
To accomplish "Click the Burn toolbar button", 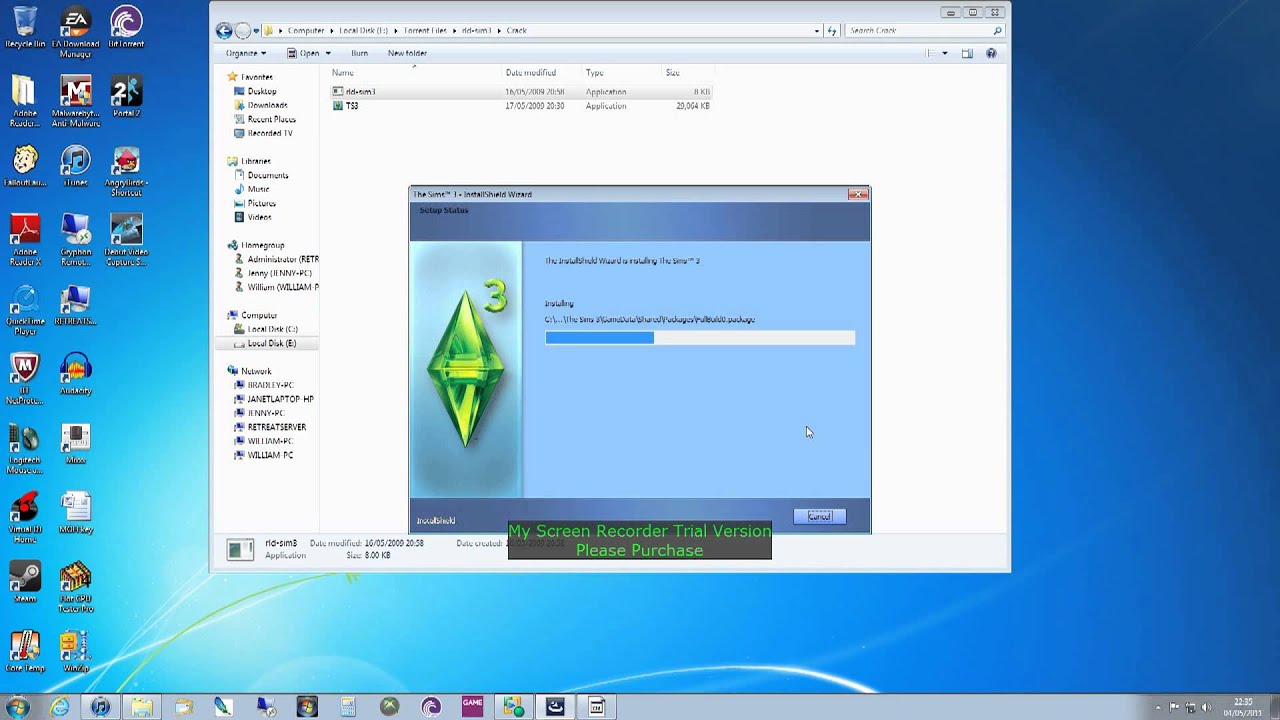I will tap(359, 53).
